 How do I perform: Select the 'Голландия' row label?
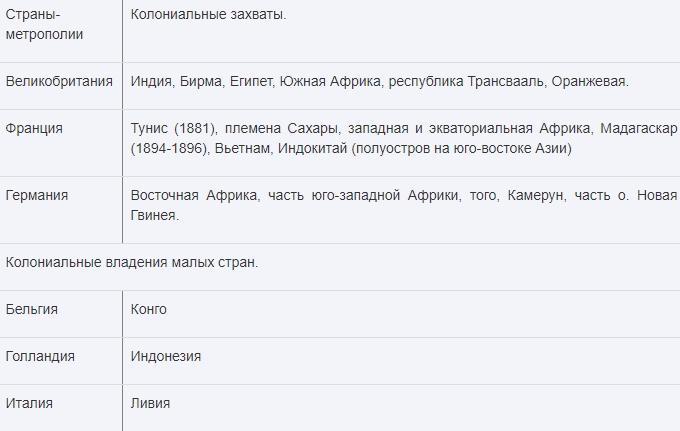tap(40, 356)
